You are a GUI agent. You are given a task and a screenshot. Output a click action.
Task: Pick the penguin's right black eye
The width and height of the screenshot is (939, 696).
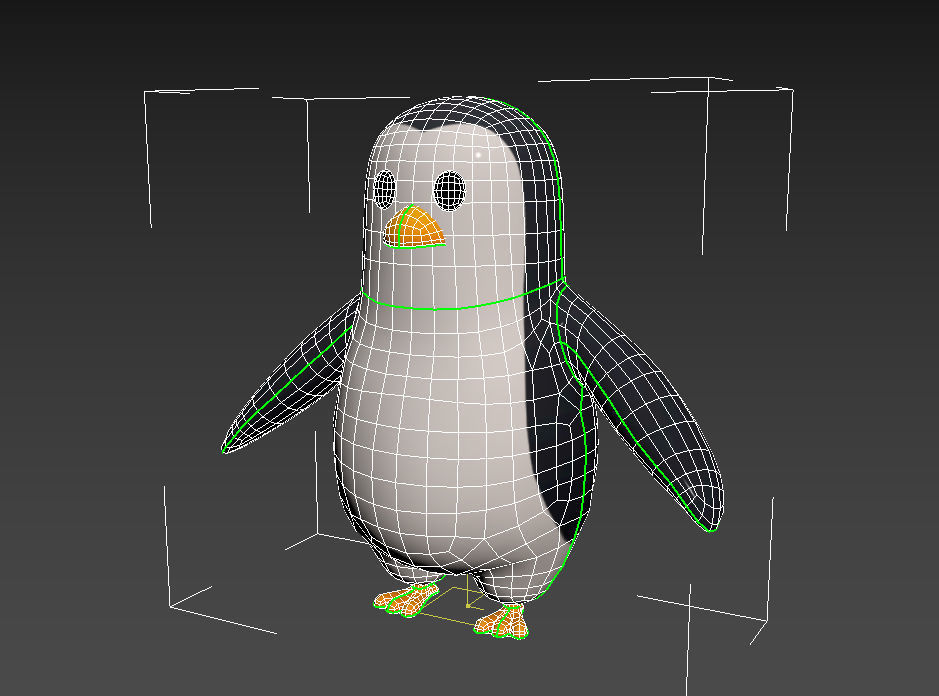tap(450, 191)
